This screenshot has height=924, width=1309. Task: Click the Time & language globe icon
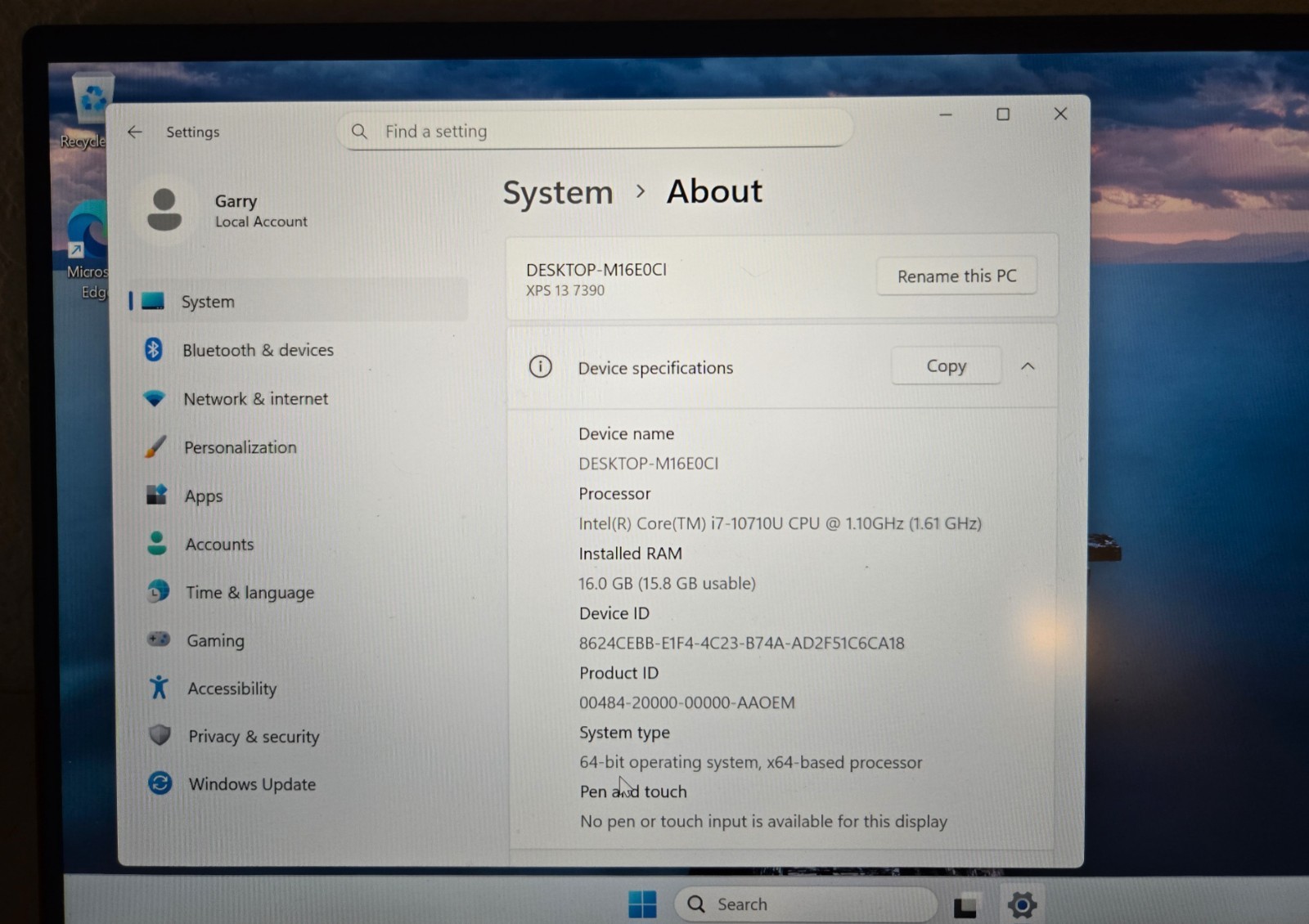(x=158, y=591)
